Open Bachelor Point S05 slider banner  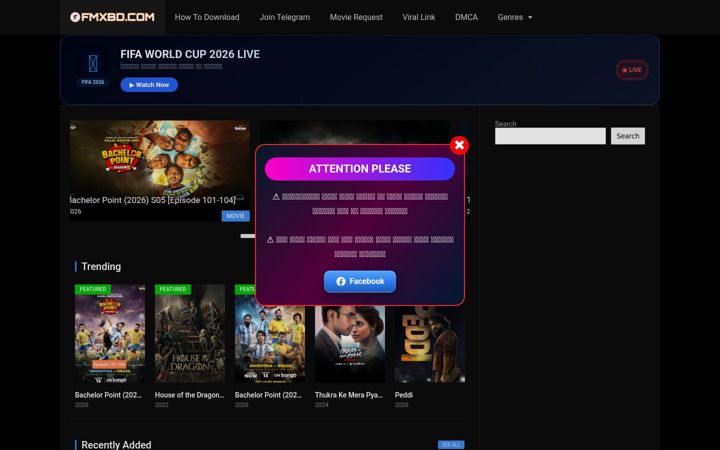[160, 171]
